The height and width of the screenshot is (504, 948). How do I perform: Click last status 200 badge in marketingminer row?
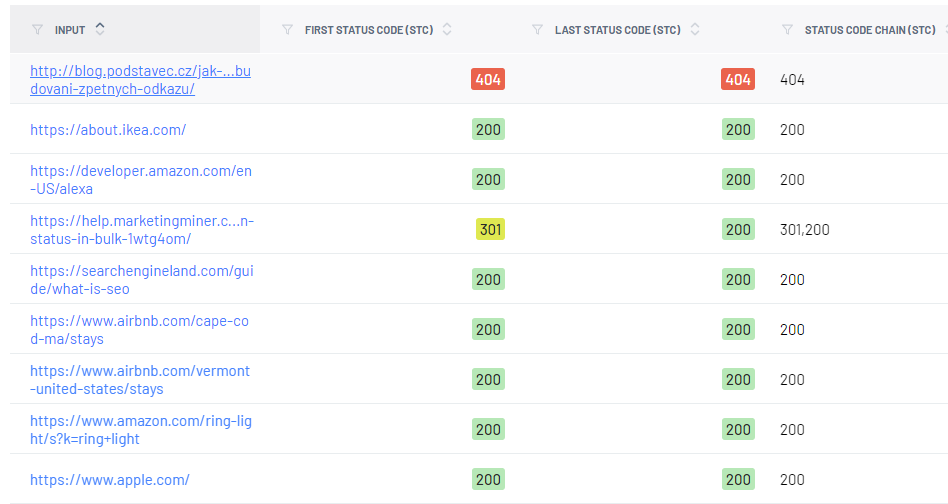(x=738, y=230)
